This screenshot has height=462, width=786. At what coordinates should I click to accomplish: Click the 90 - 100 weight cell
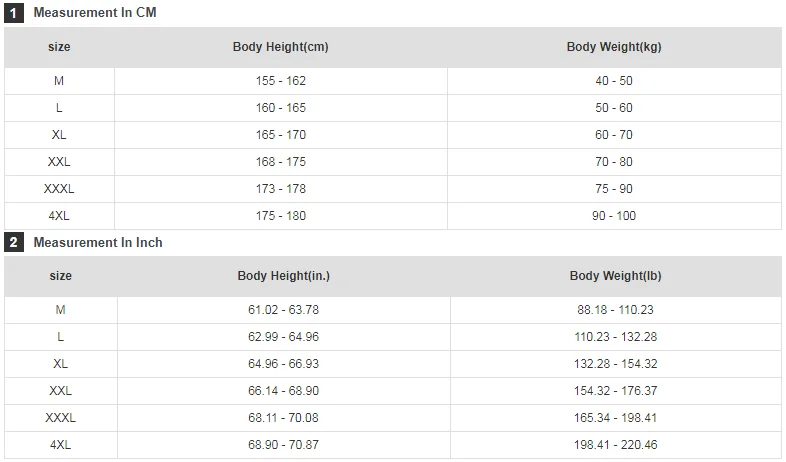click(614, 216)
